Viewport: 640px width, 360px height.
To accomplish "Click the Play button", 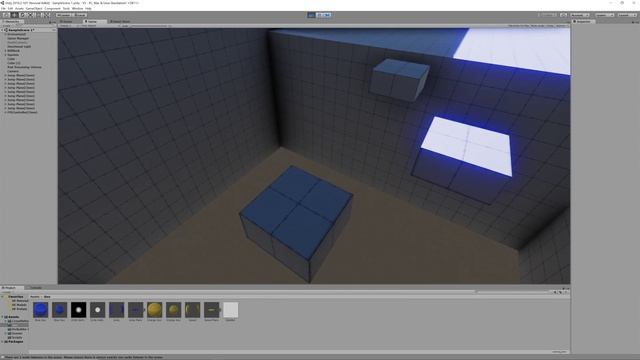I will (311, 15).
